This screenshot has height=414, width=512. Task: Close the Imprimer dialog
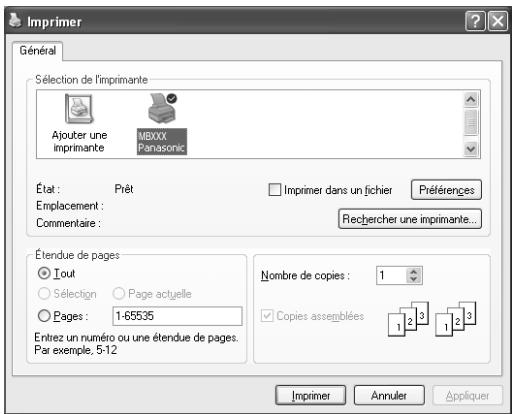tap(498, 22)
